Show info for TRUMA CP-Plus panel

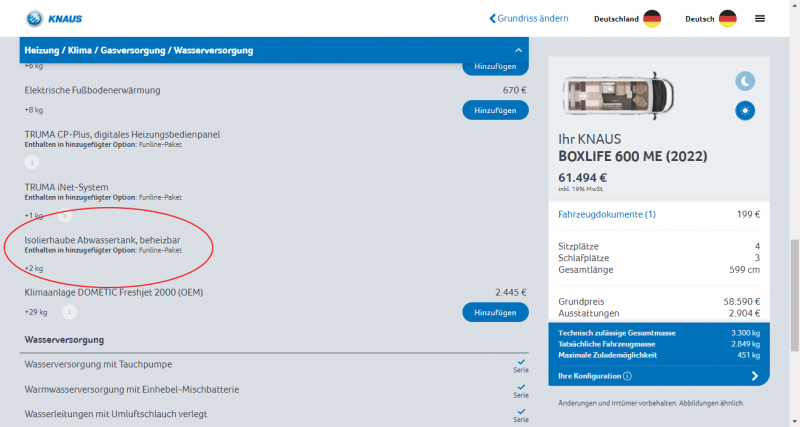(x=31, y=162)
